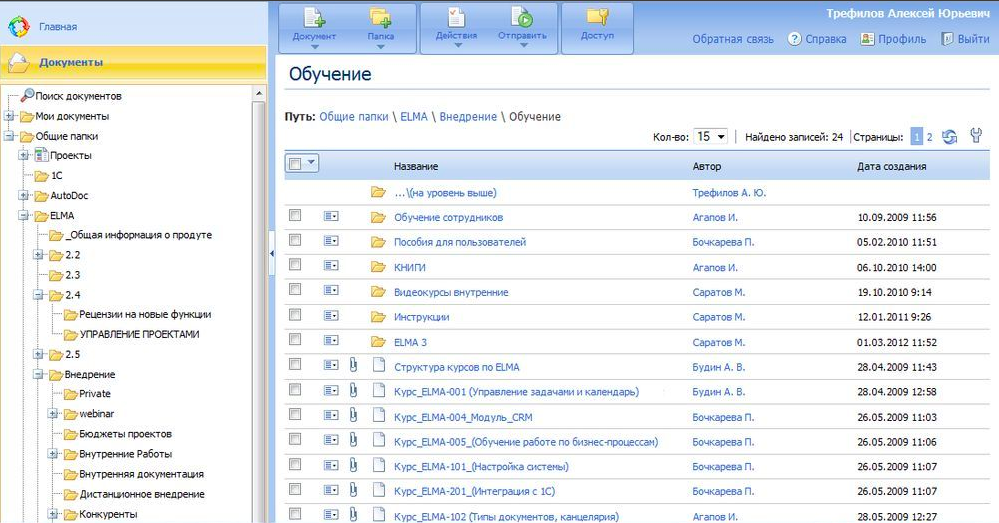
Task: Expand Мои документы tree node
Action: click(x=9, y=116)
